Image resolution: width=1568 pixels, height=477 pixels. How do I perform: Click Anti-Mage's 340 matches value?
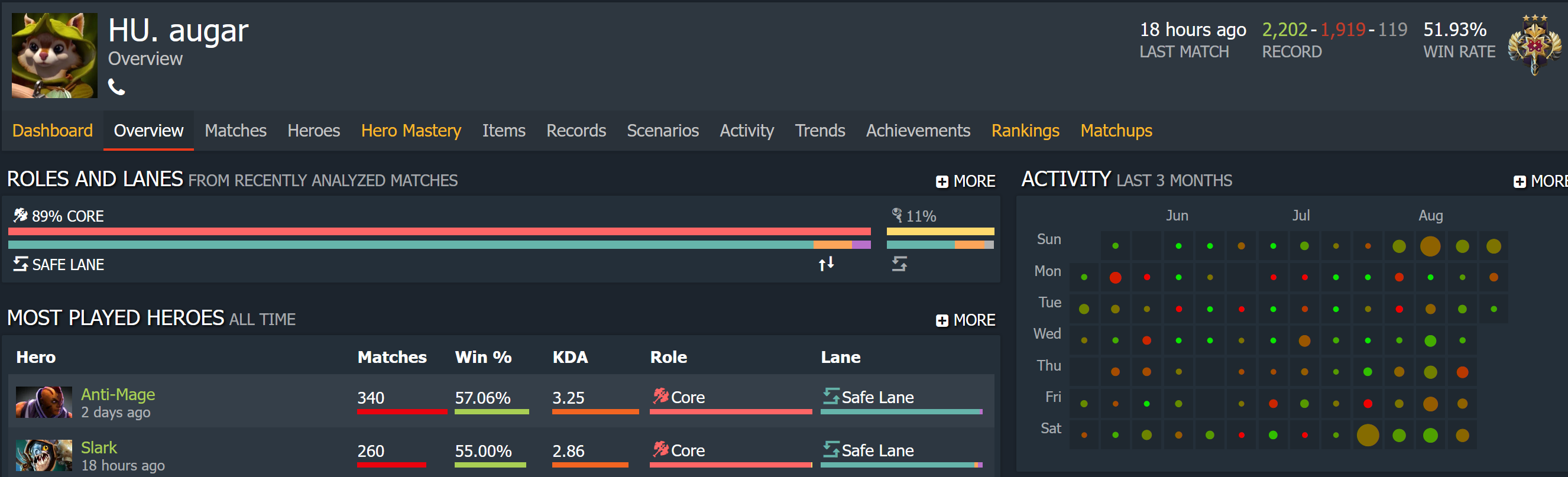tap(371, 397)
